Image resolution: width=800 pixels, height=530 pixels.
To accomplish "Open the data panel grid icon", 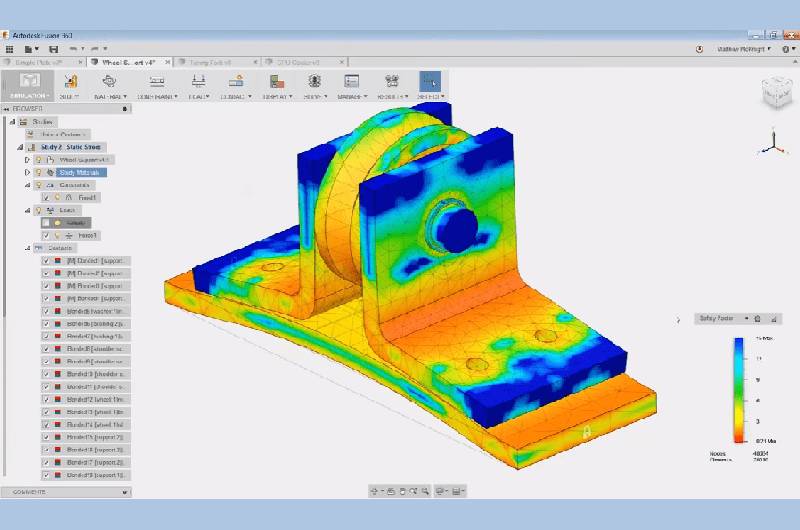I will (9, 49).
